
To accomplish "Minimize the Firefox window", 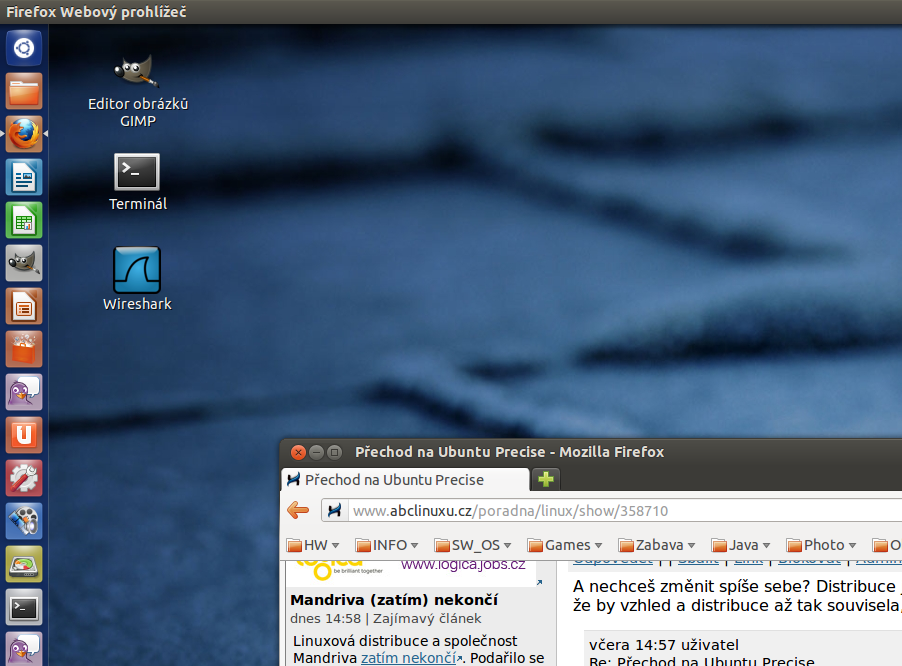I will pos(316,453).
